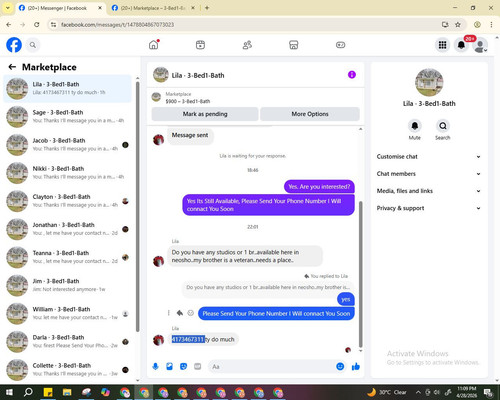Click the address bar URL

coord(117,25)
